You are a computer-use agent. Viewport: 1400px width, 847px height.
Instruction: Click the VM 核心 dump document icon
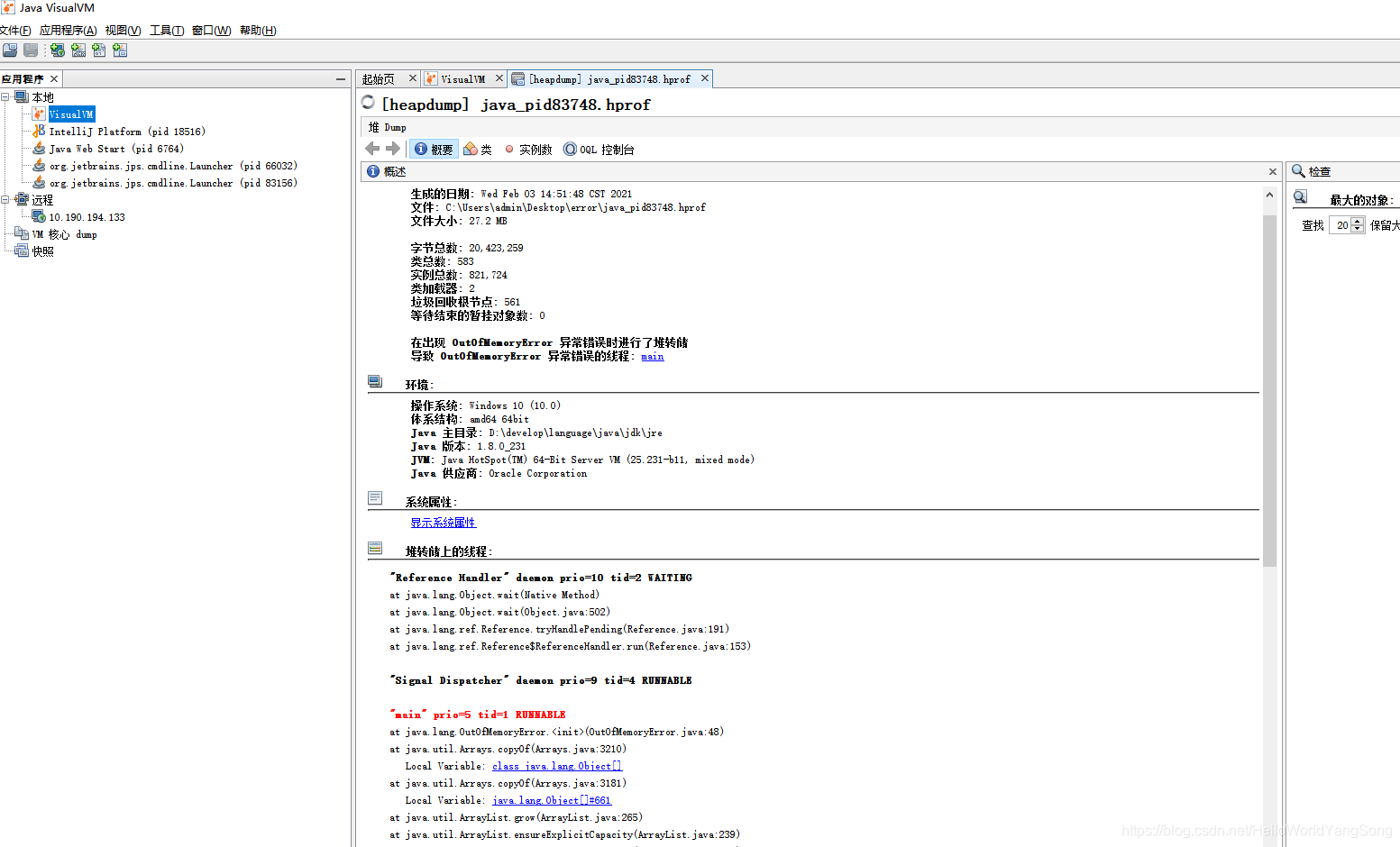coord(22,233)
